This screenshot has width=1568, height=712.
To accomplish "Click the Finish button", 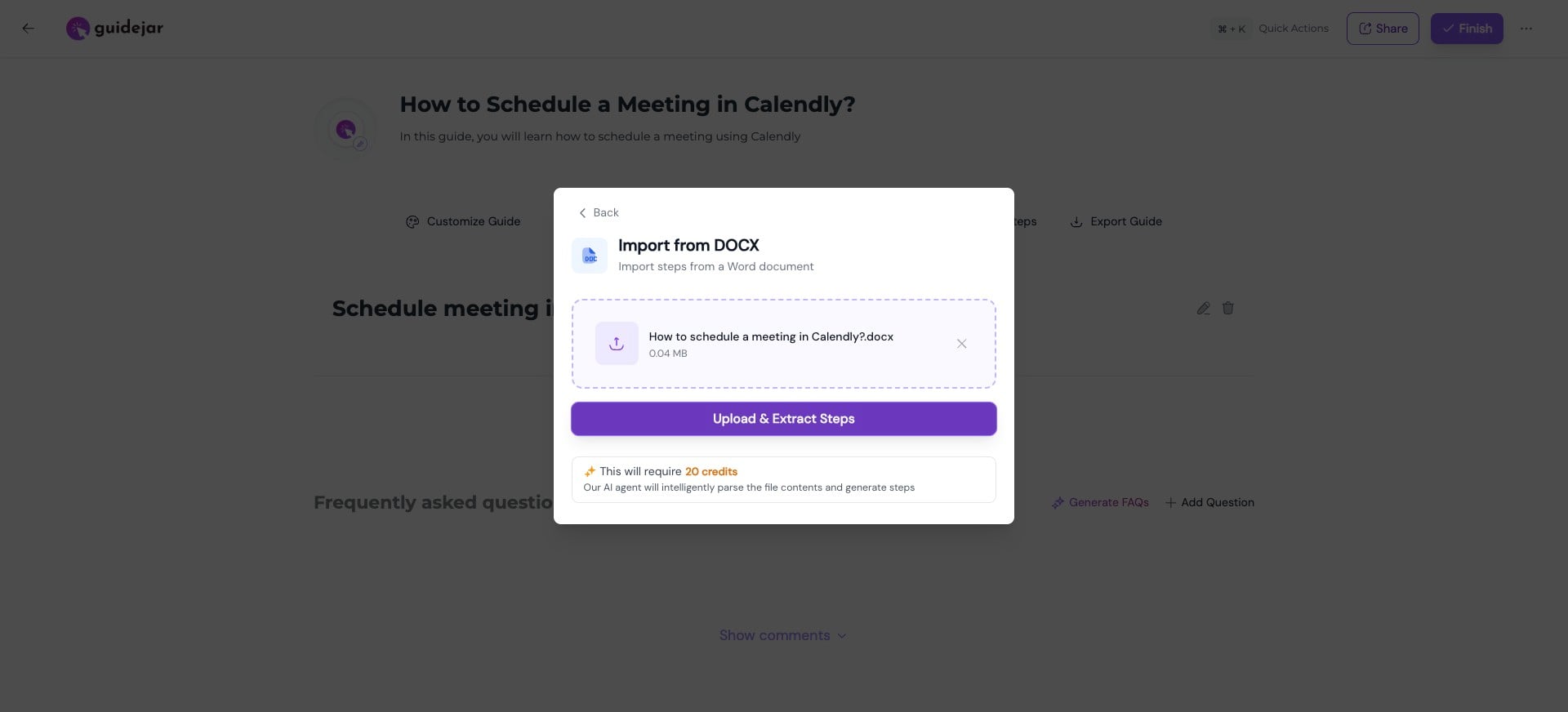I will [x=1466, y=28].
